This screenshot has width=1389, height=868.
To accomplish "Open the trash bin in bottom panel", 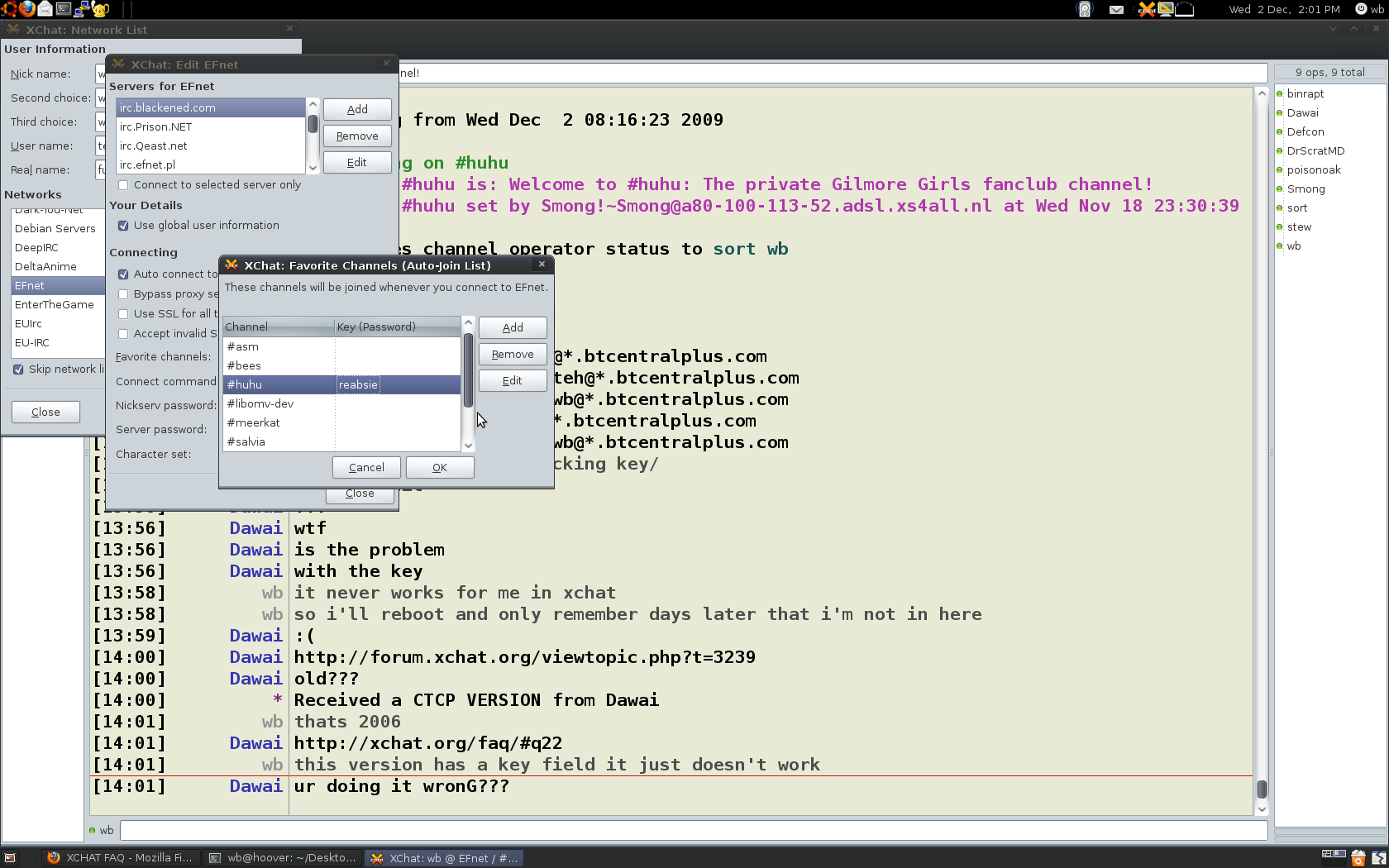I will [x=1358, y=858].
